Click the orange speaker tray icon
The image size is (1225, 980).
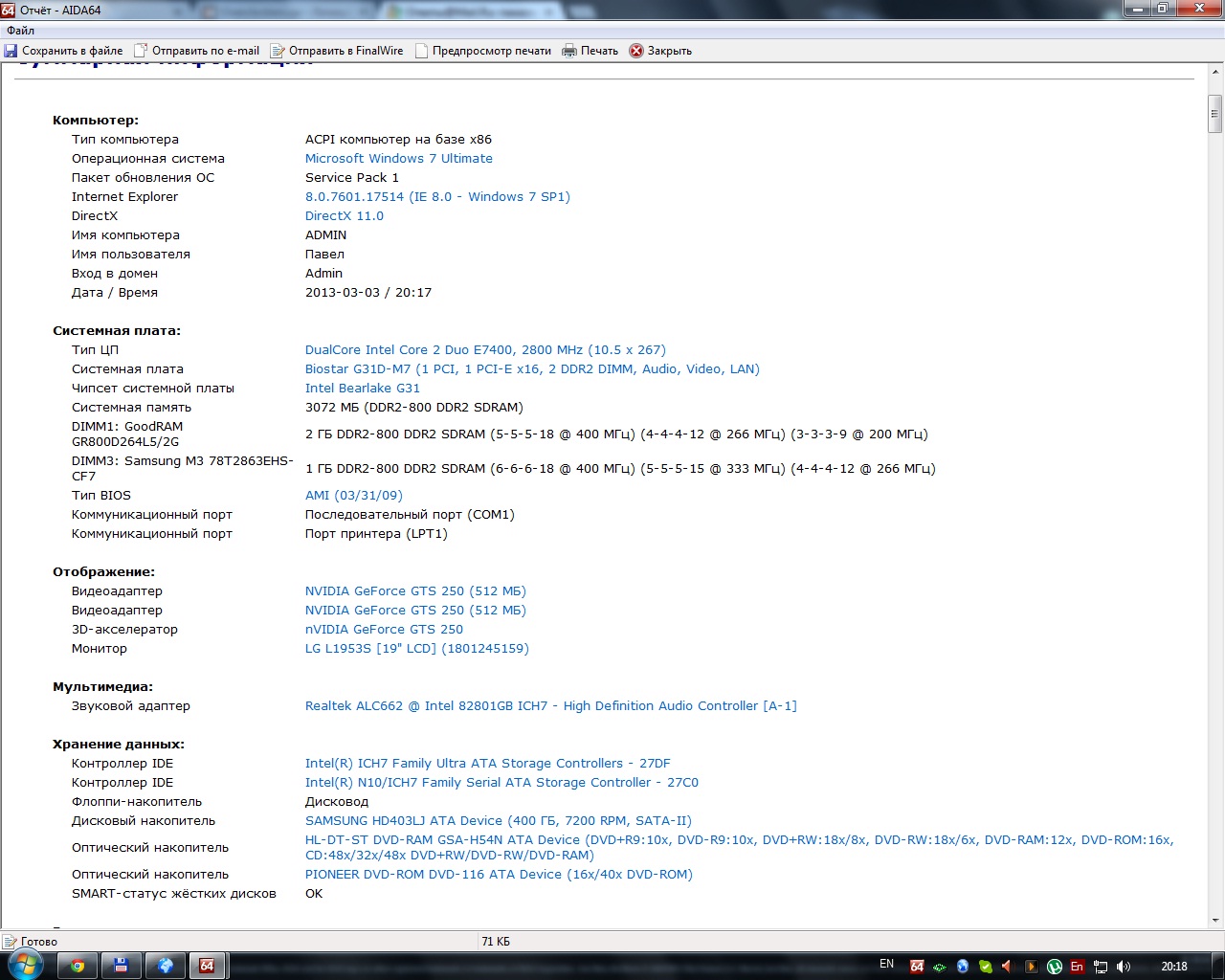click(1008, 967)
